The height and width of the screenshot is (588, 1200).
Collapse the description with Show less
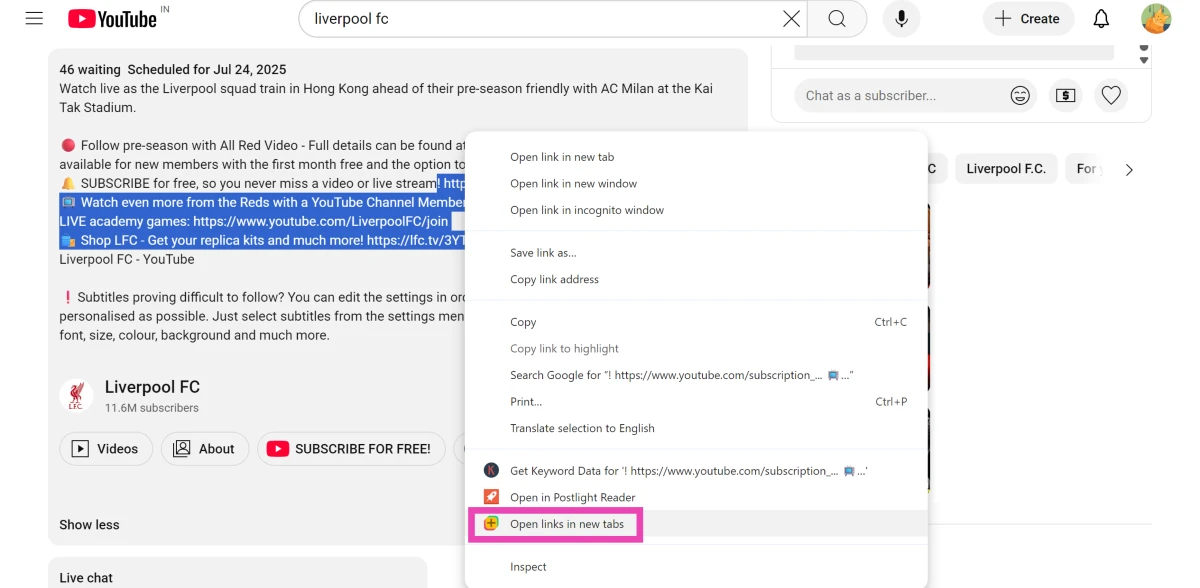(89, 525)
